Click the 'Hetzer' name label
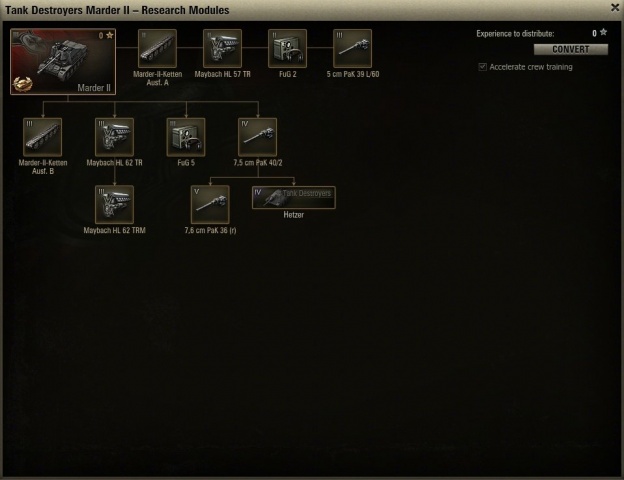The image size is (624, 480). coord(294,215)
